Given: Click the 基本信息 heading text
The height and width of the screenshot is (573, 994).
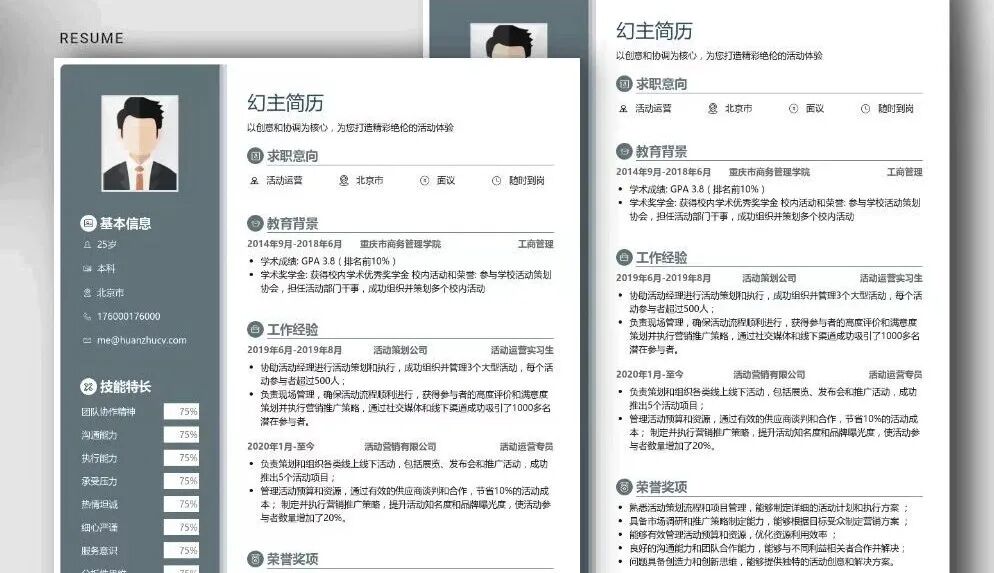Looking at the screenshot, I should pos(126,223).
